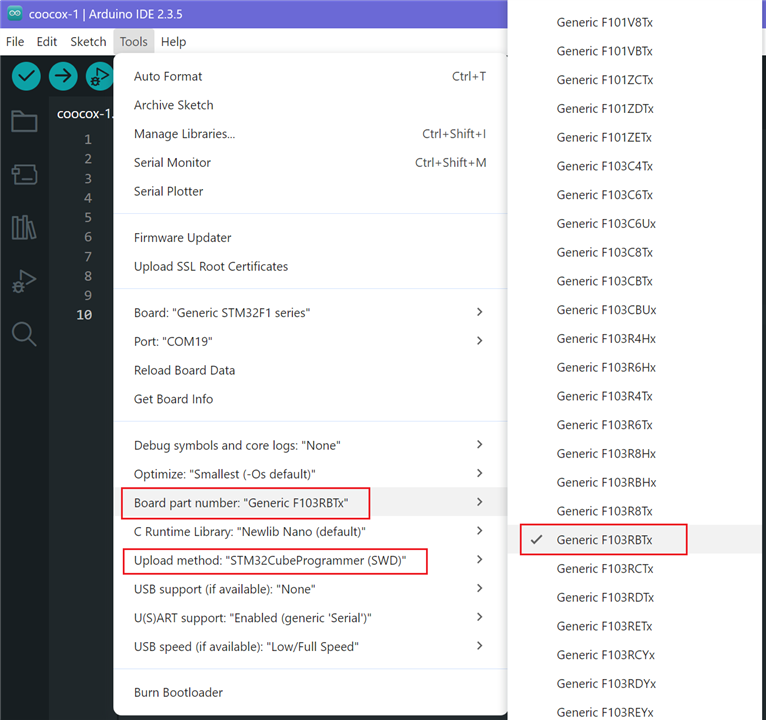Select Generic F103C6Tx part number
This screenshot has height=720, width=766.
pyautogui.click(x=634, y=195)
